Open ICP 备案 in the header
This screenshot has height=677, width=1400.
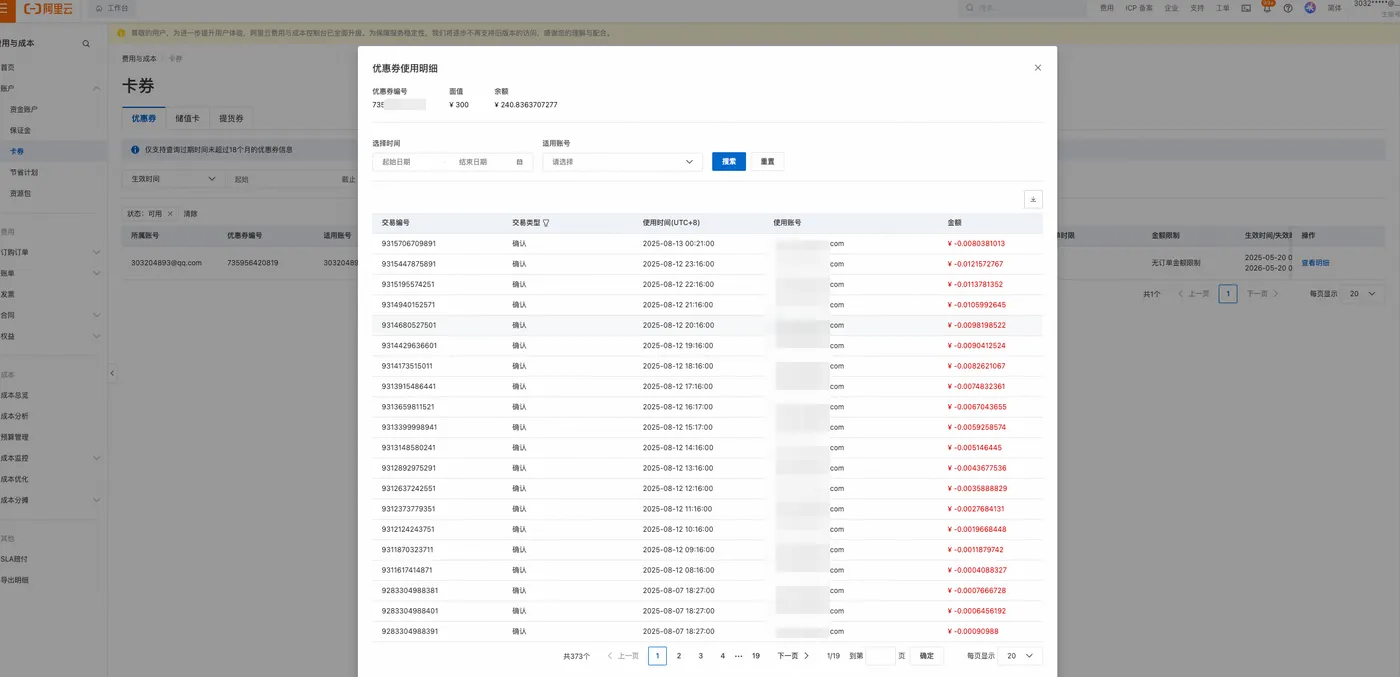click(x=1139, y=7)
